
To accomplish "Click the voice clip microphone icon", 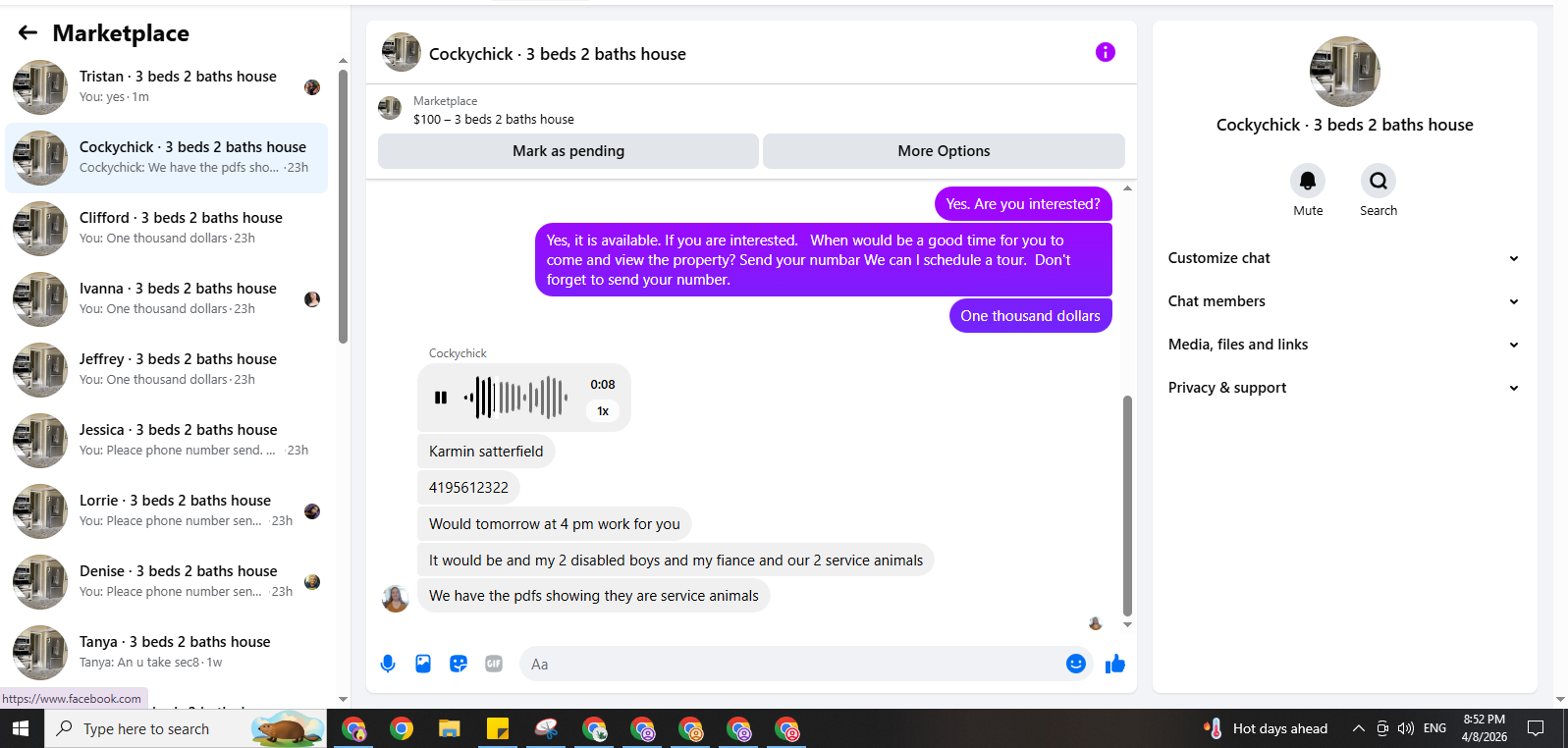I will 388,664.
